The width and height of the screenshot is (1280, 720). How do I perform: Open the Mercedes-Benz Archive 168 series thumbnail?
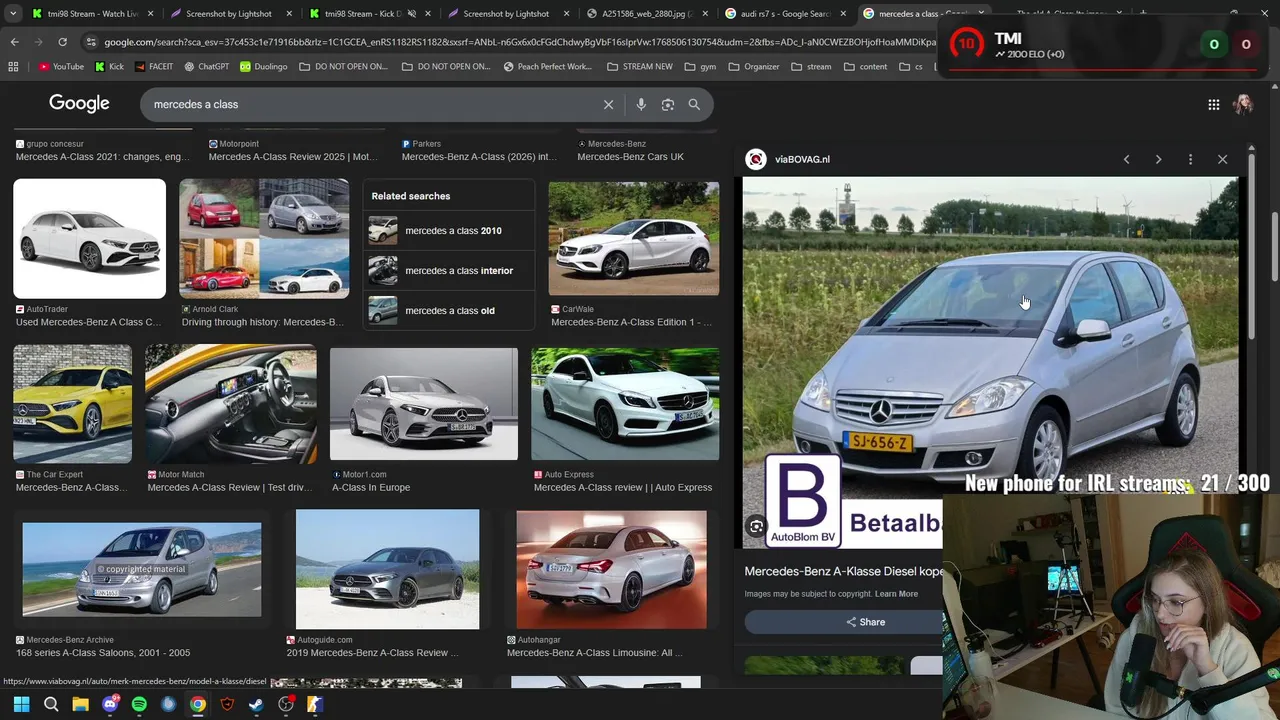pos(142,569)
